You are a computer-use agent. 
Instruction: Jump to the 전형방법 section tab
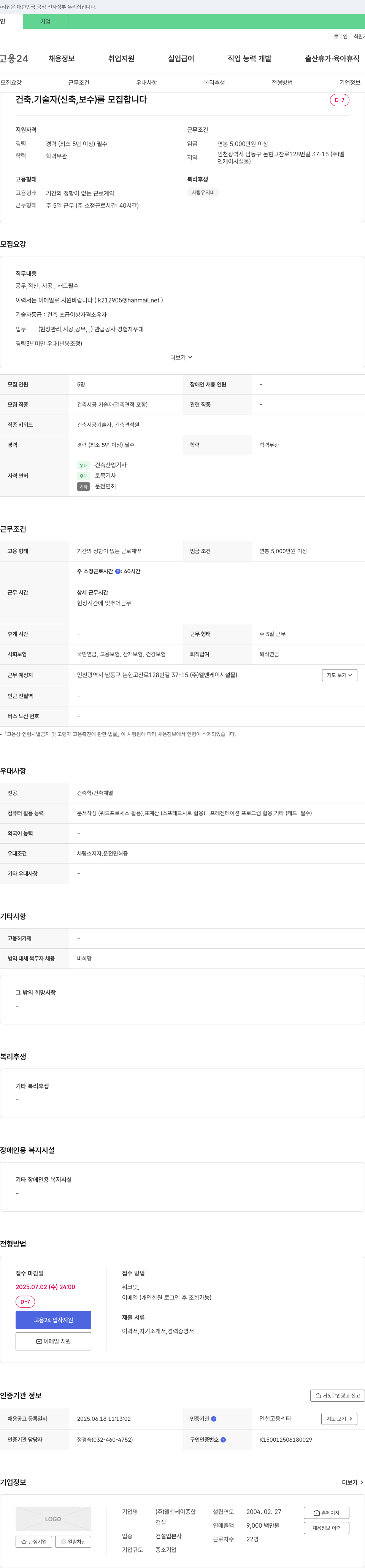282,83
